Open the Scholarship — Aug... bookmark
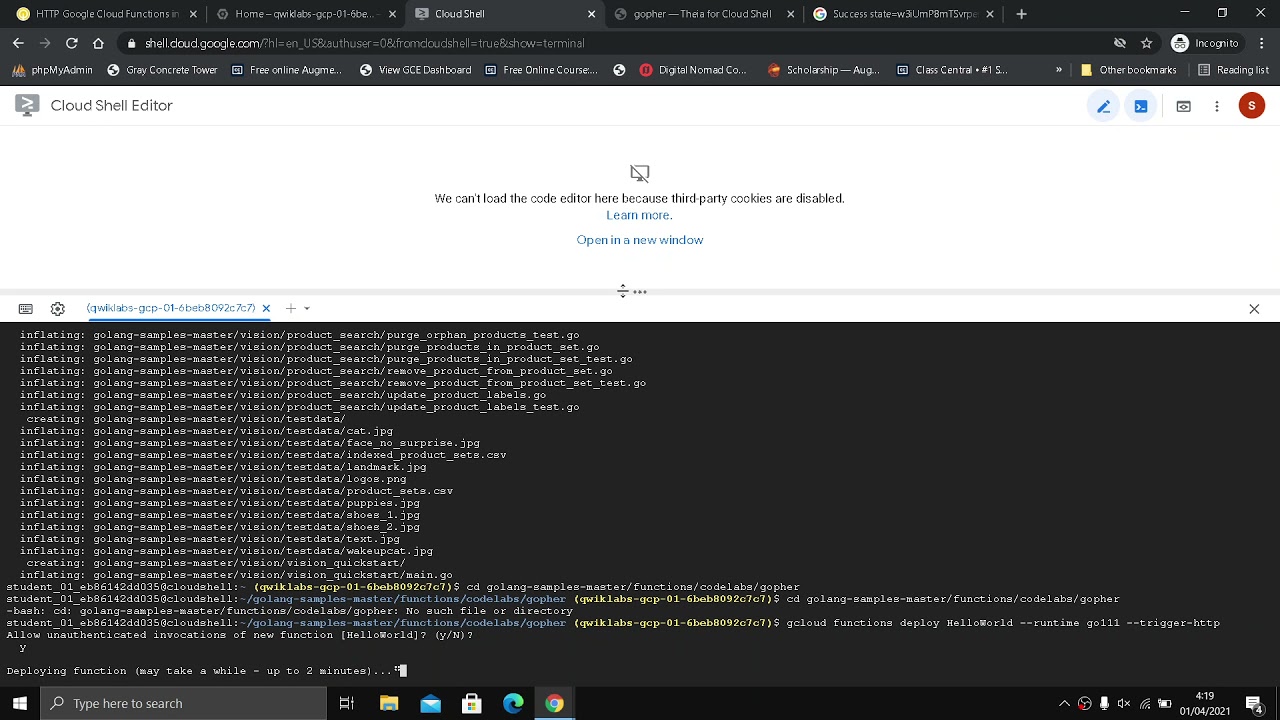The image size is (1280, 720). (x=824, y=70)
